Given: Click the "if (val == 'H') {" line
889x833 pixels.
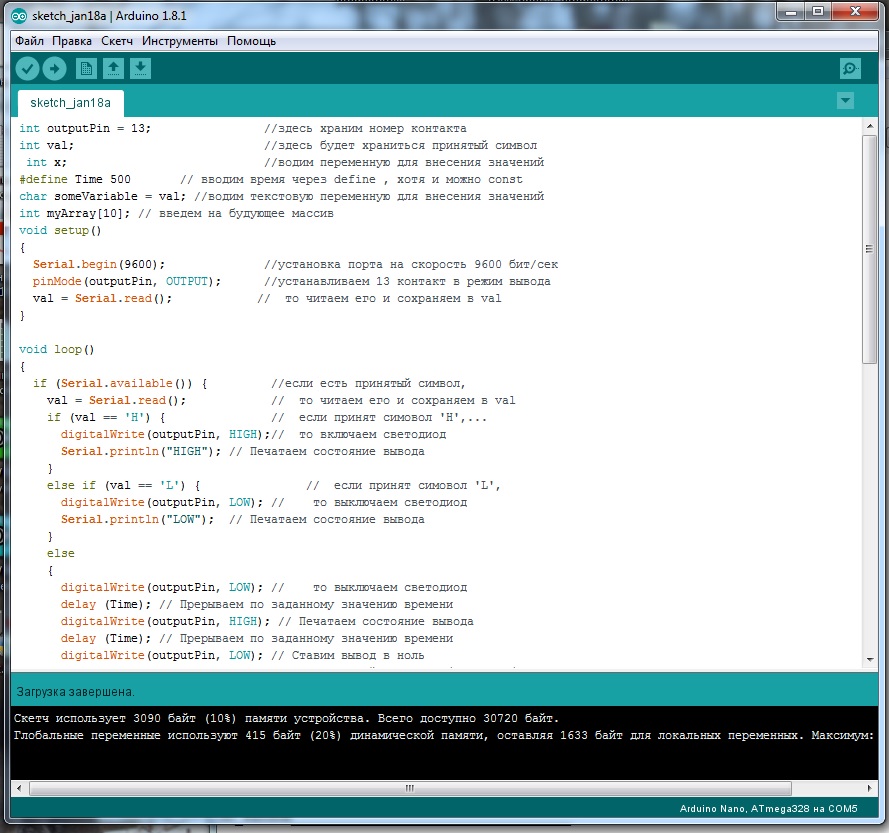Looking at the screenshot, I should coord(106,418).
